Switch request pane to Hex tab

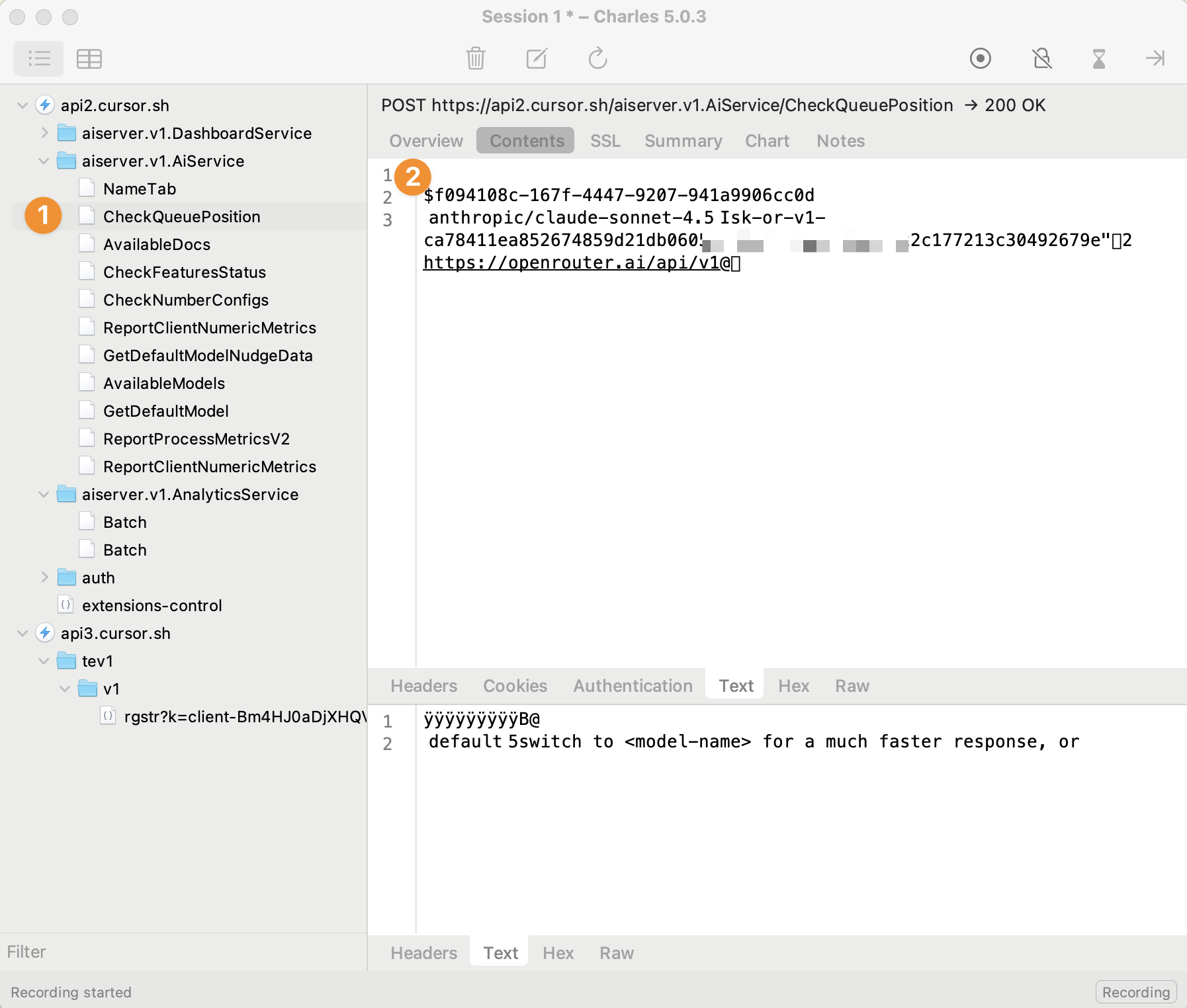click(793, 686)
